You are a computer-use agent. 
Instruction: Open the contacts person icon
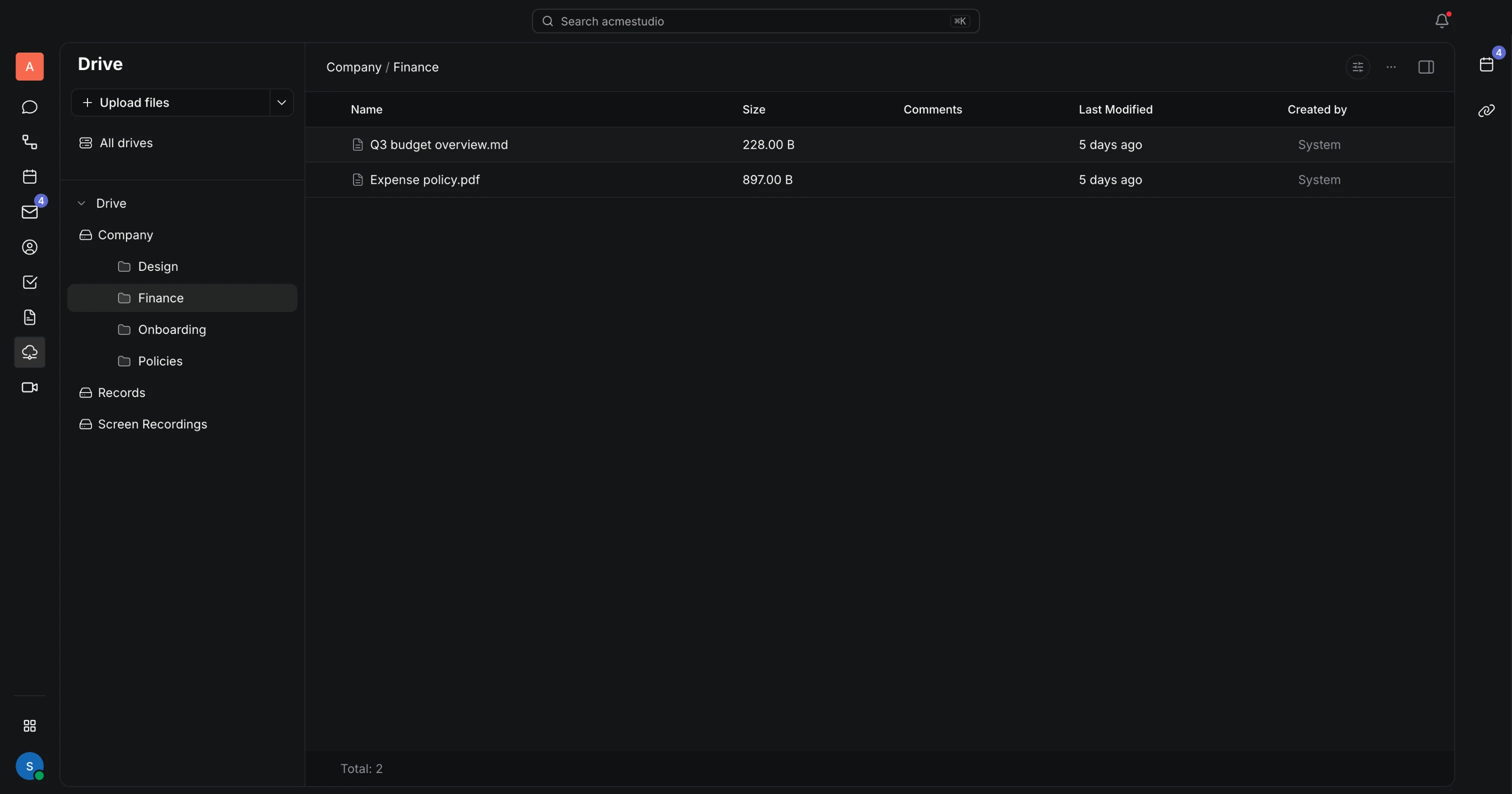(29, 247)
